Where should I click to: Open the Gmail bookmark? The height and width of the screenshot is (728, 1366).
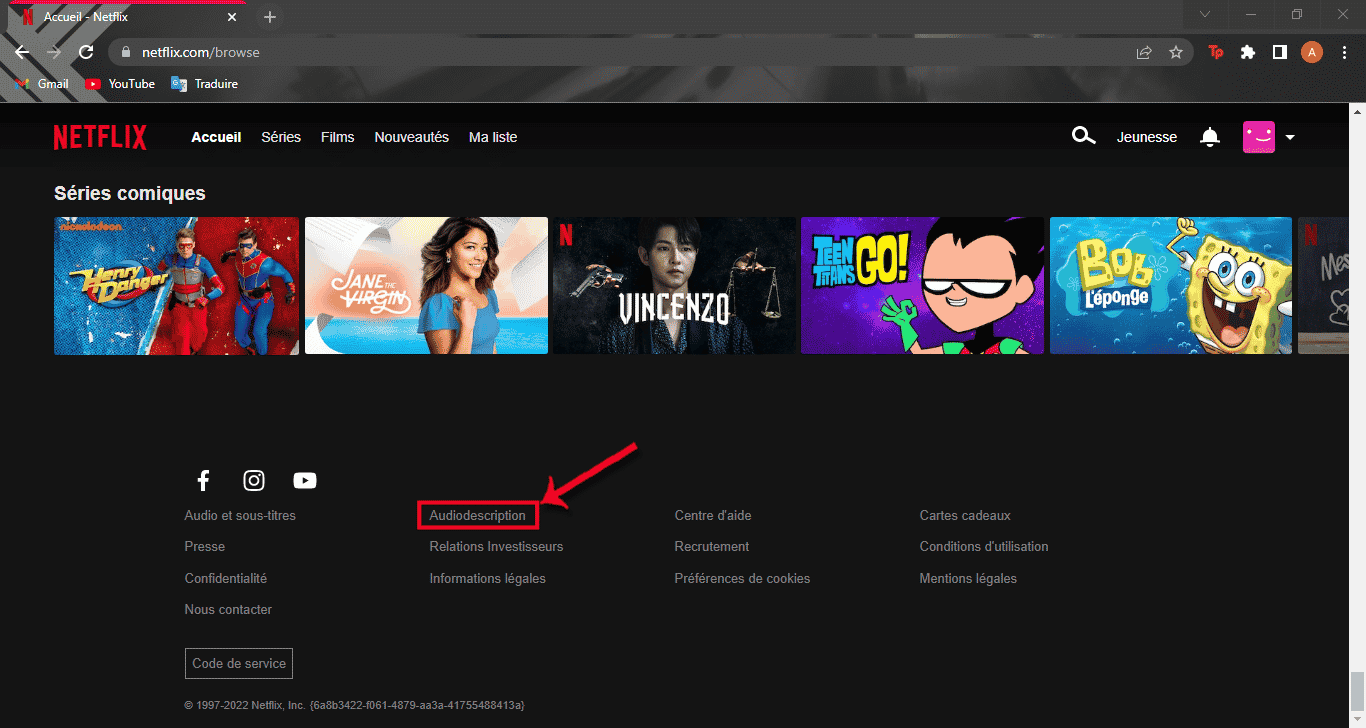click(x=42, y=84)
